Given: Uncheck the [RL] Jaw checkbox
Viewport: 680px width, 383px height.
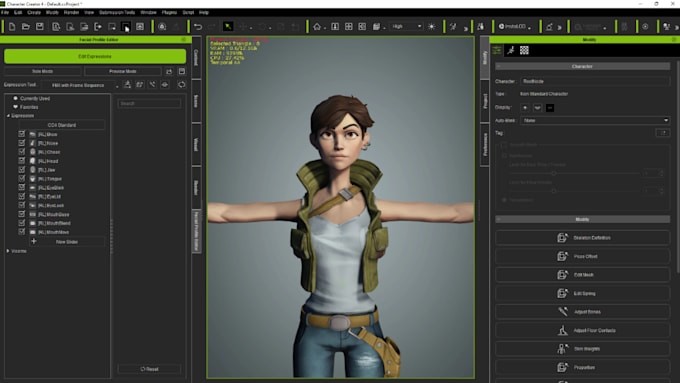Looking at the screenshot, I should (22, 170).
